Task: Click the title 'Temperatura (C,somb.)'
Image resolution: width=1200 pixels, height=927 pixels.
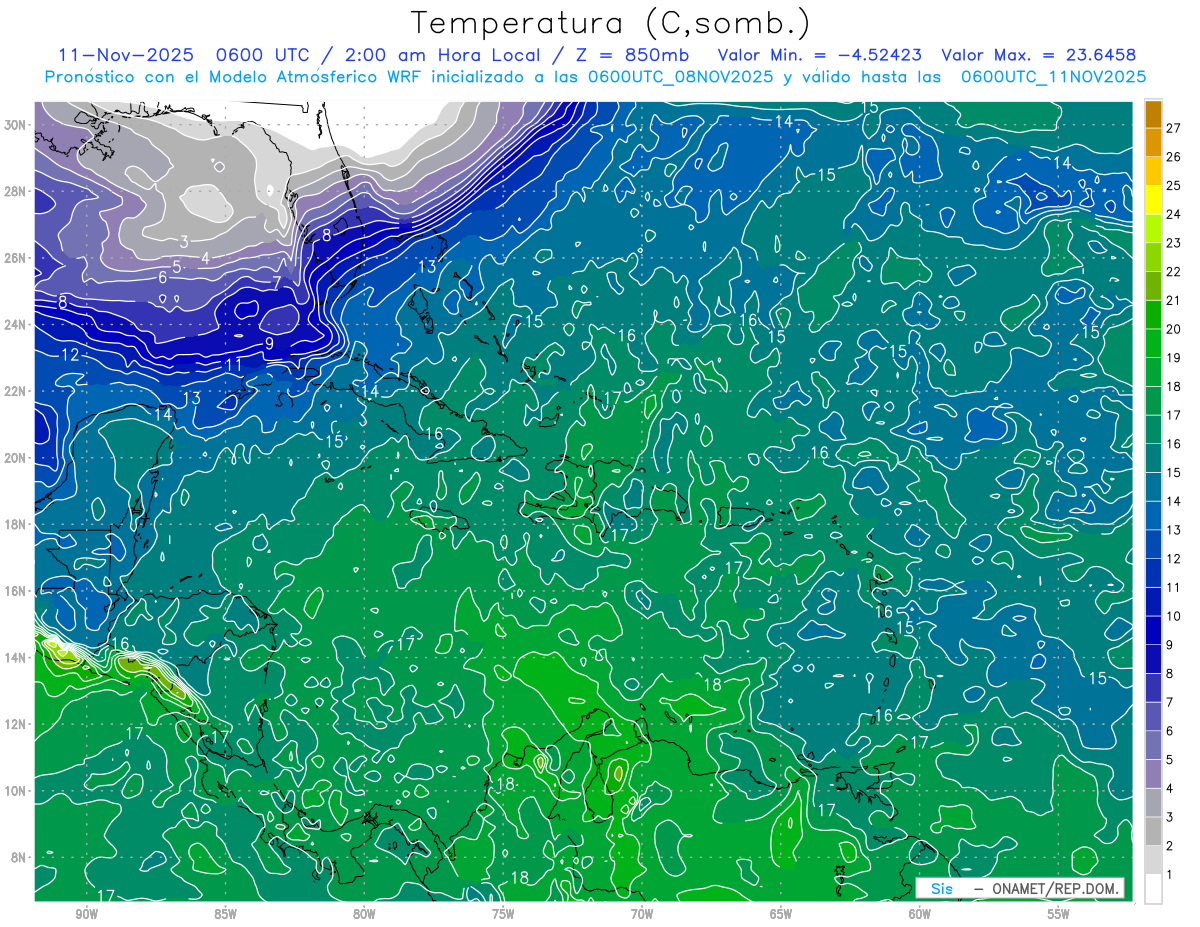Action: pos(611,23)
